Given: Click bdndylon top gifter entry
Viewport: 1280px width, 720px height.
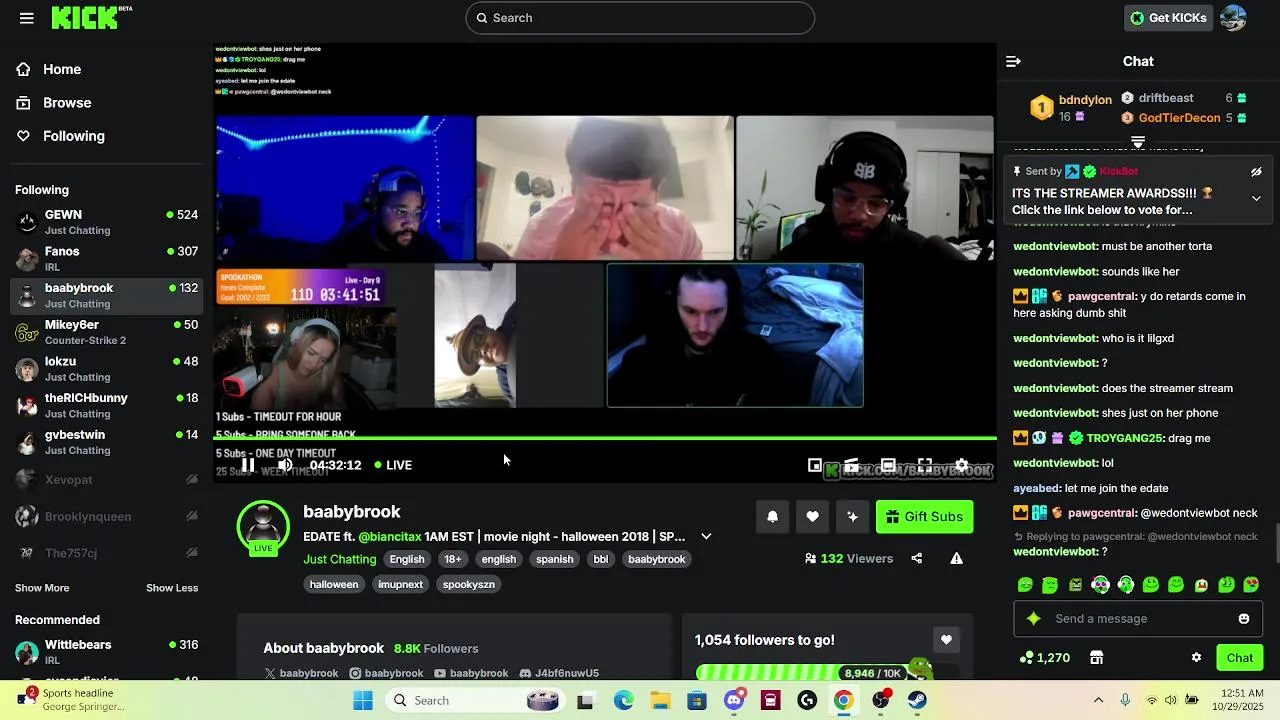Looking at the screenshot, I should coord(1072,107).
